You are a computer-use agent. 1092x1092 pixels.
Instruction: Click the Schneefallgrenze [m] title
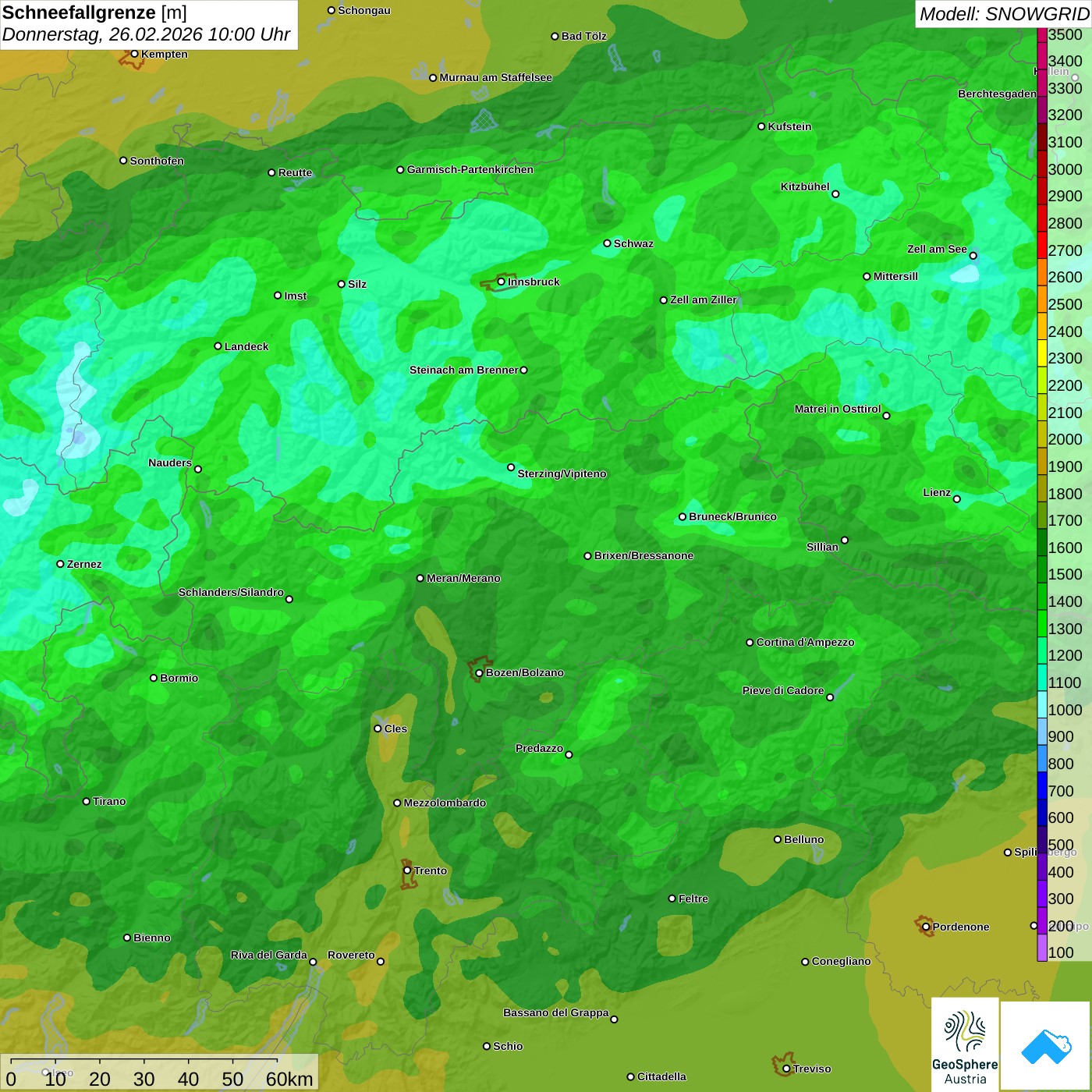click(x=94, y=12)
